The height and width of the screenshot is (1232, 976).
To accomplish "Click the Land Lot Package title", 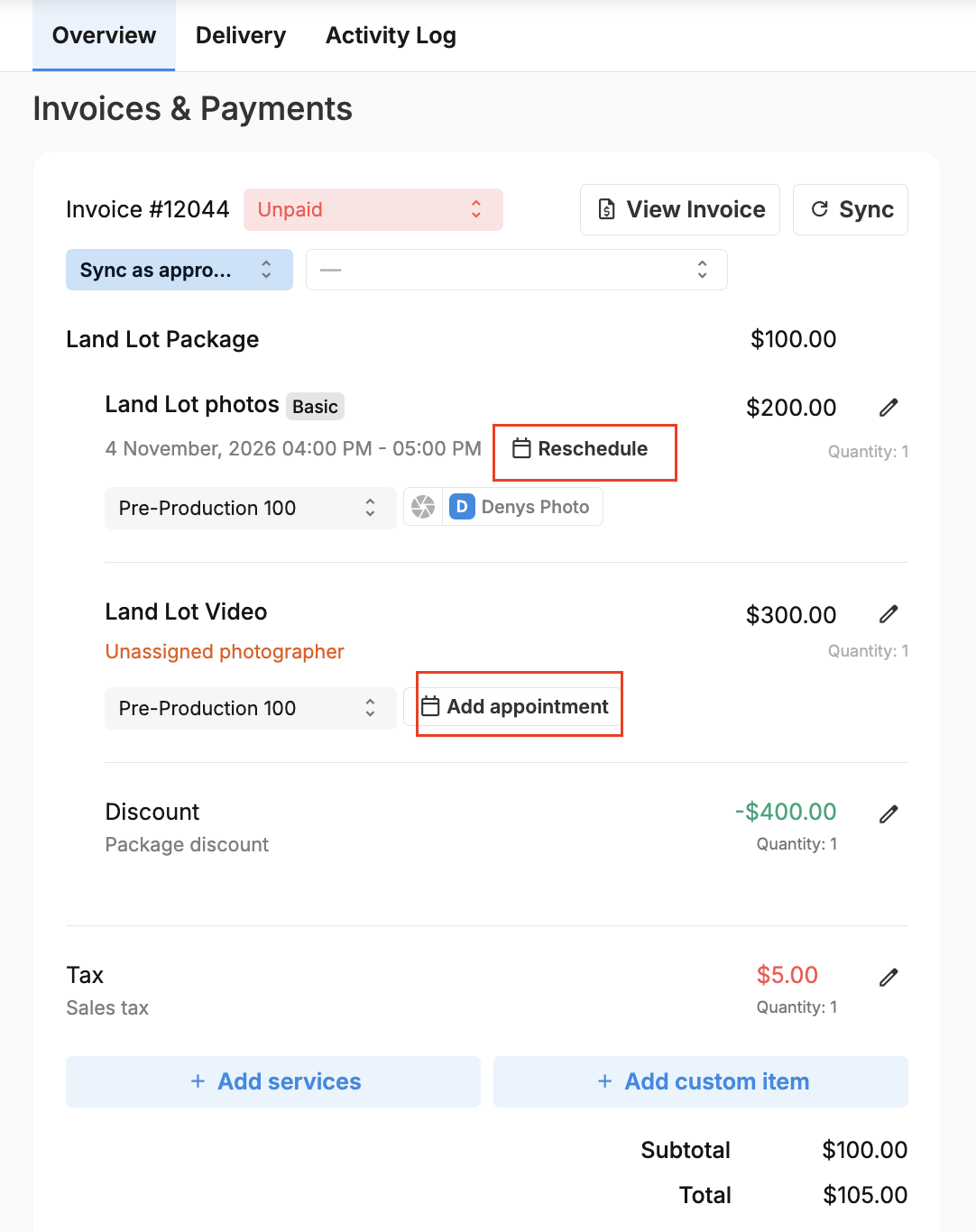I will click(162, 339).
